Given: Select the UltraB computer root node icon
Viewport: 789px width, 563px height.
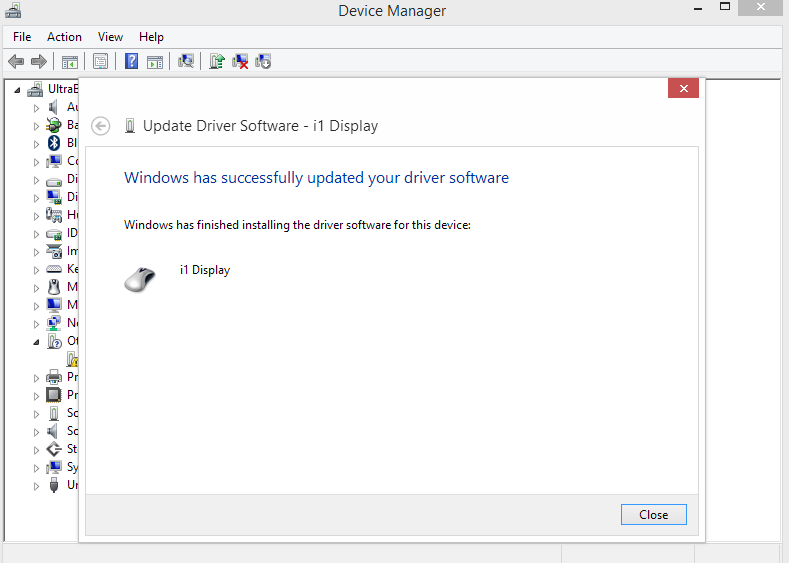Looking at the screenshot, I should click(x=35, y=89).
